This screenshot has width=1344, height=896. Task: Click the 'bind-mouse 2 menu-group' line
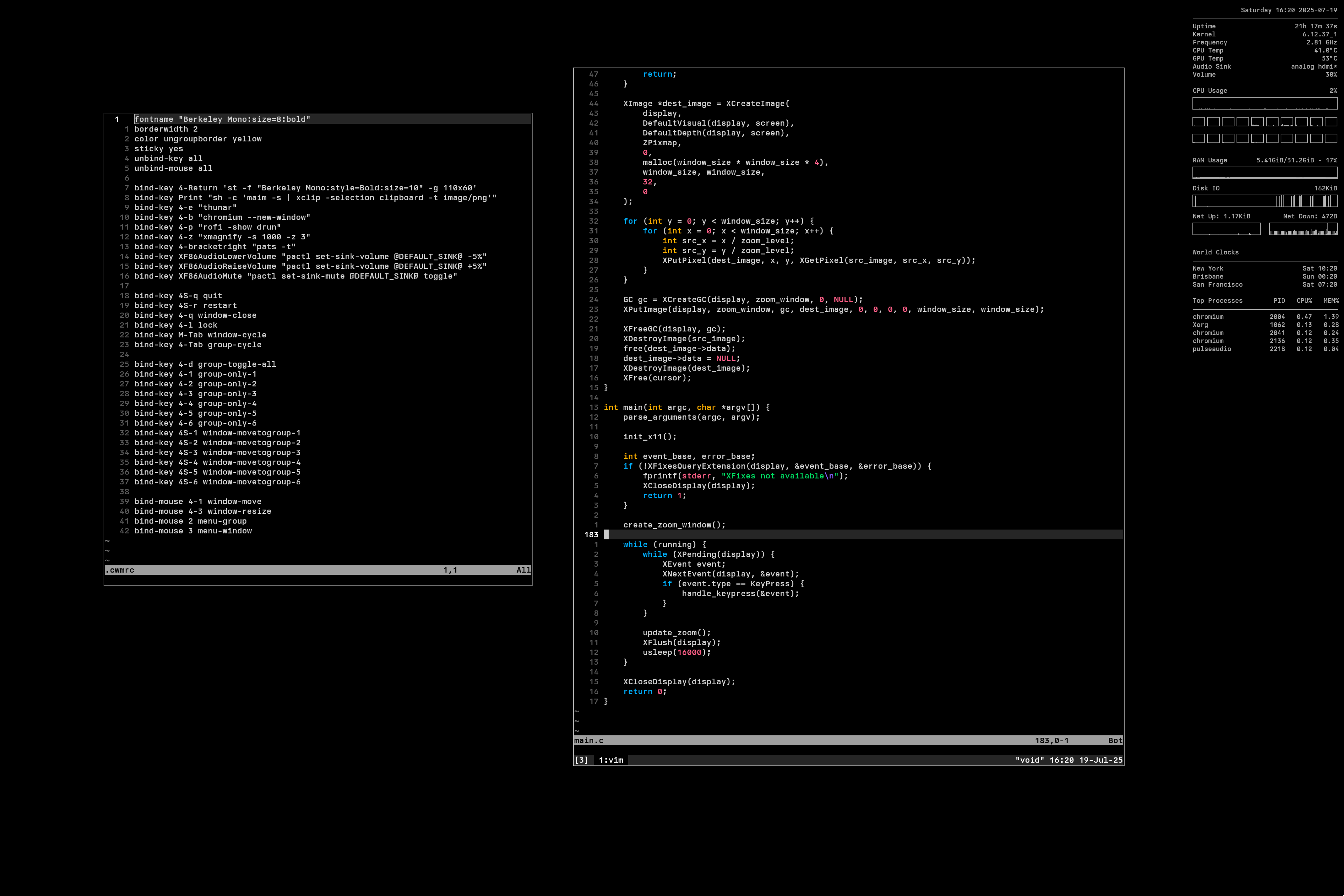tap(190, 521)
